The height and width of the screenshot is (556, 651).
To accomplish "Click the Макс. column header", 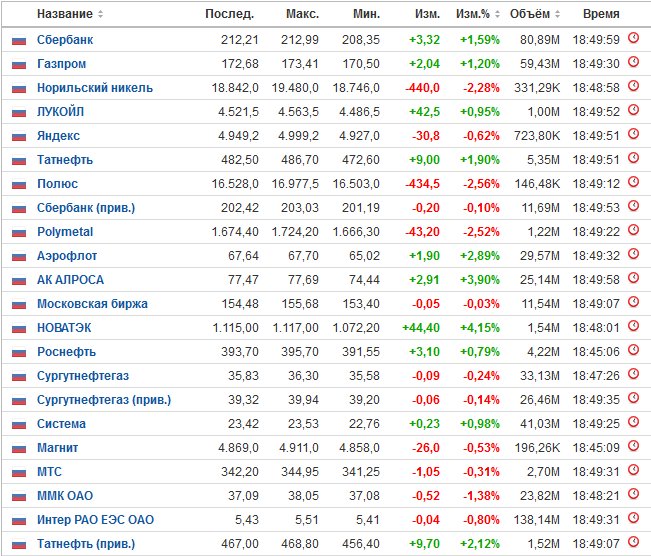I will [x=302, y=14].
